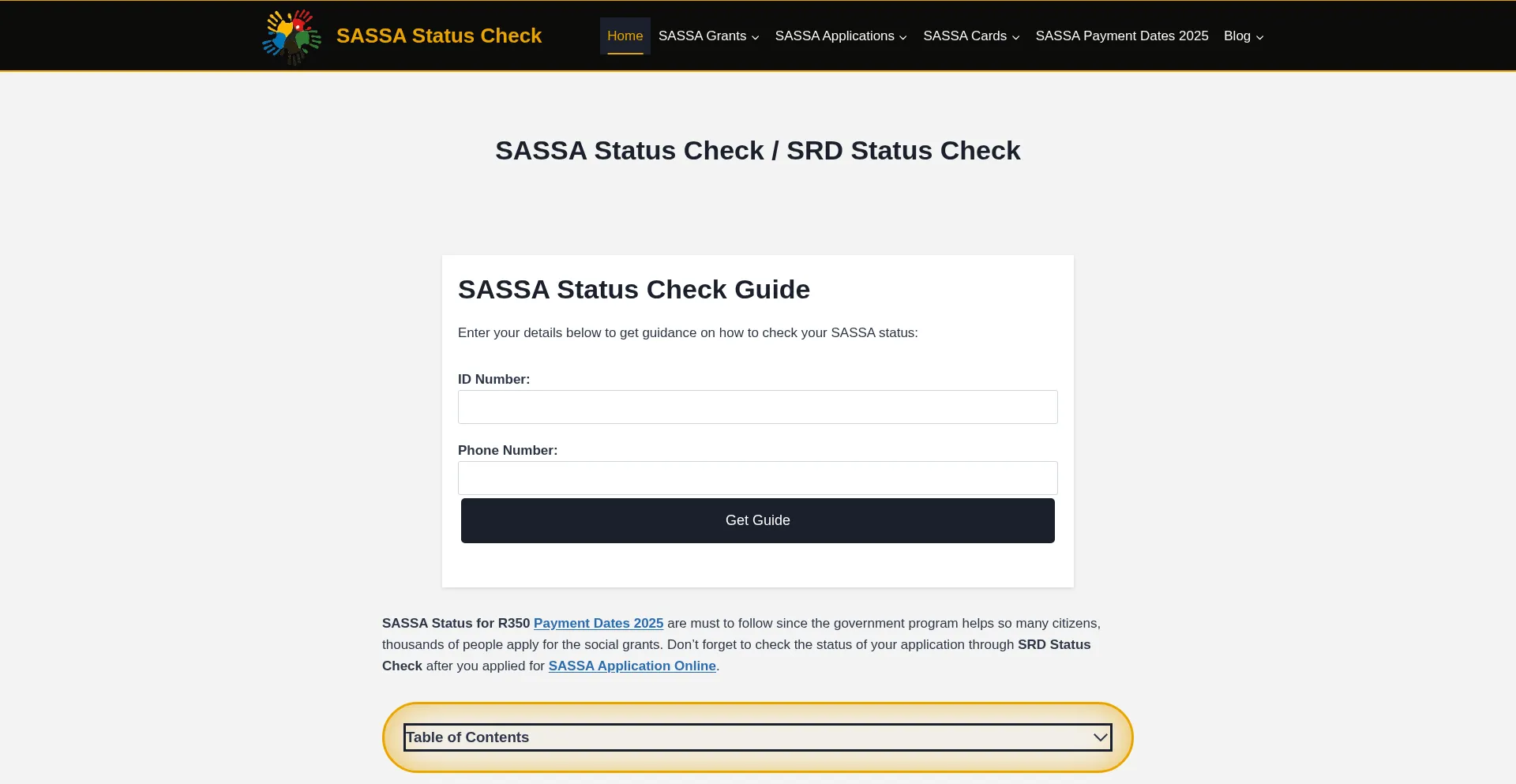
Task: Click the SASSA Status Check site title
Action: click(x=438, y=36)
